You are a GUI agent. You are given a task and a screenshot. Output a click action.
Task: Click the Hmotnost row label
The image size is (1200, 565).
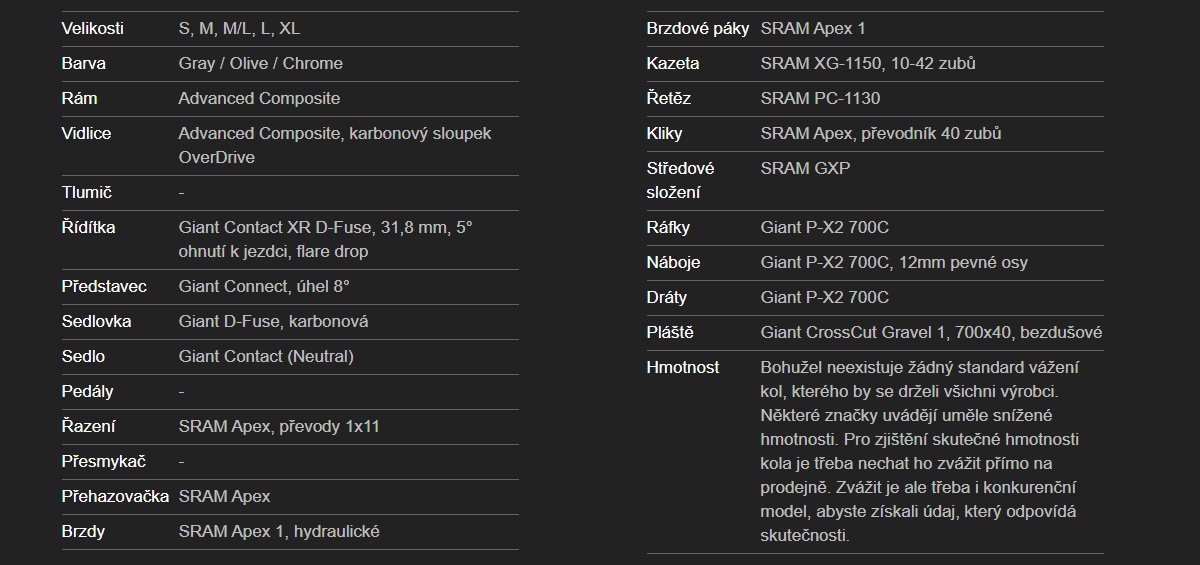[x=683, y=367]
